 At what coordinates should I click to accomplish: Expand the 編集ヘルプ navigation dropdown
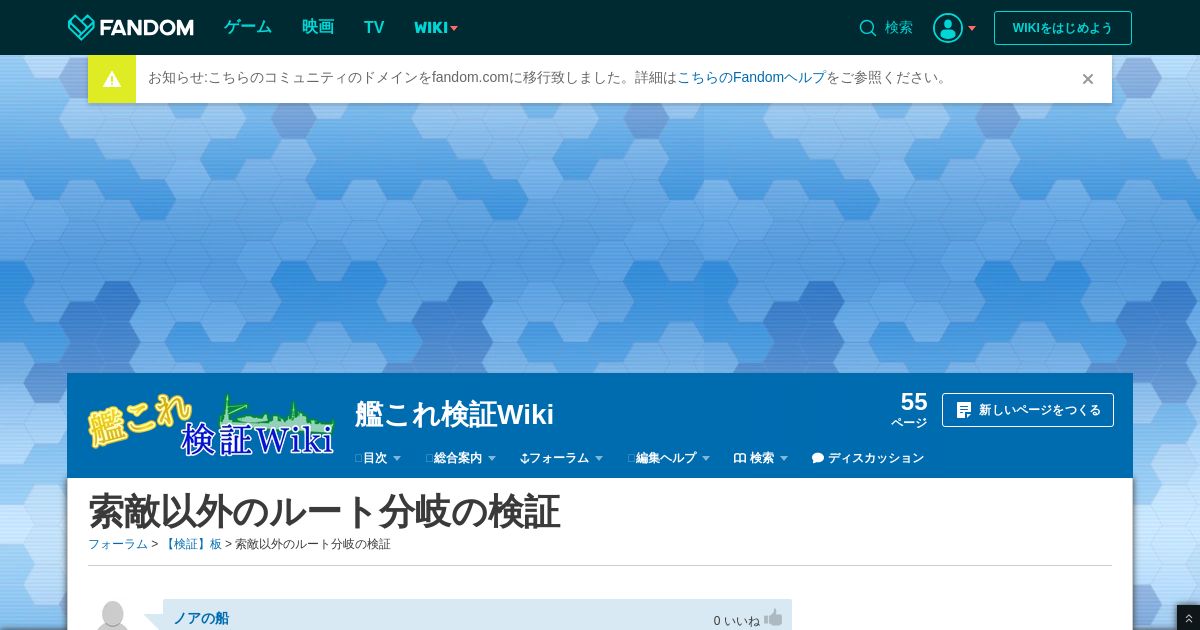pyautogui.click(x=669, y=458)
